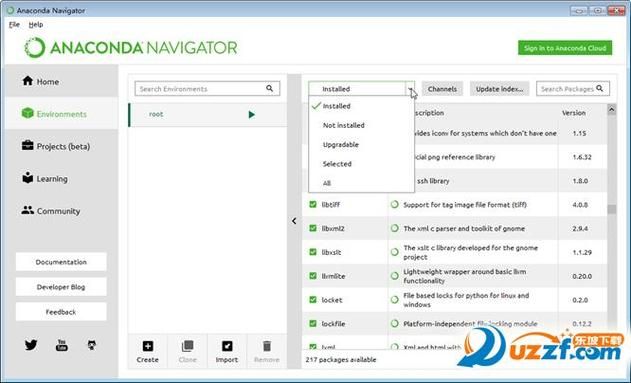Toggle the libxml2 package checkbox
631x383 pixels.
pyautogui.click(x=313, y=228)
